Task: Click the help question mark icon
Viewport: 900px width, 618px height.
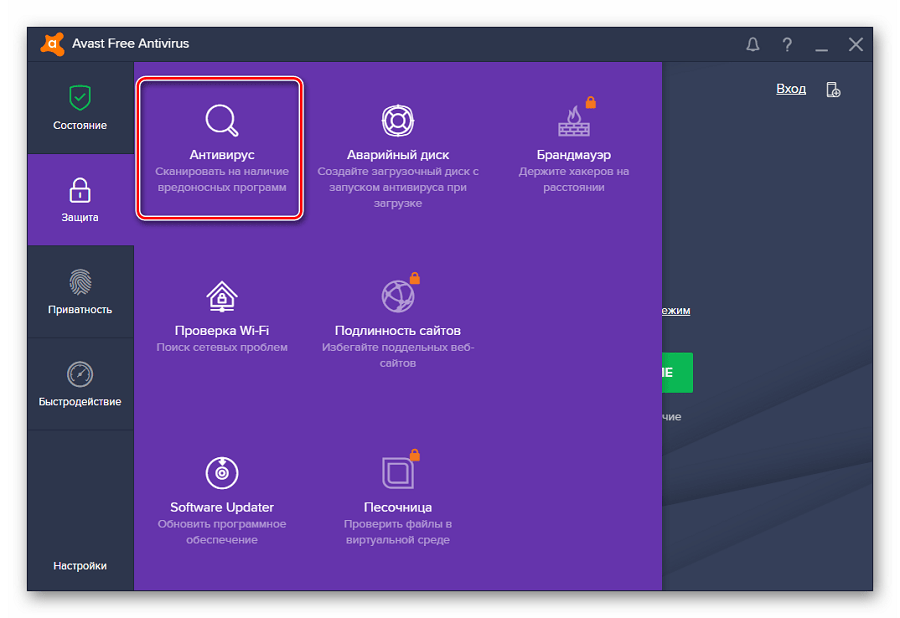Action: point(787,44)
